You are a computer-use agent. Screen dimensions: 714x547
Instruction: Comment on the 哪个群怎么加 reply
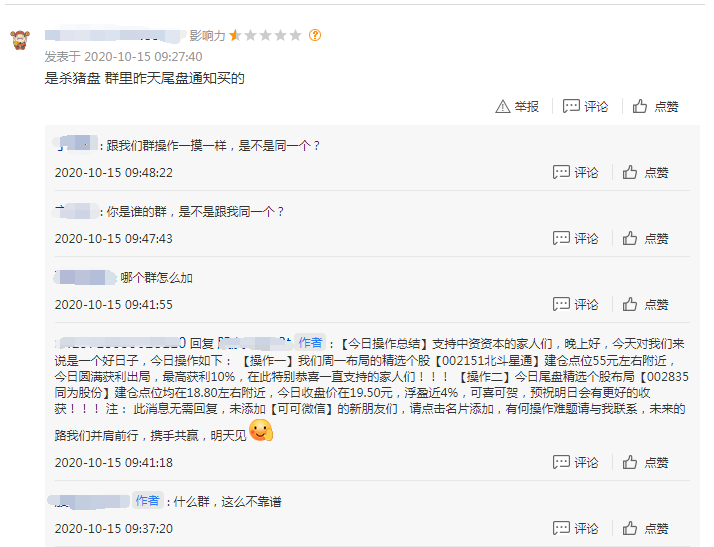575,304
